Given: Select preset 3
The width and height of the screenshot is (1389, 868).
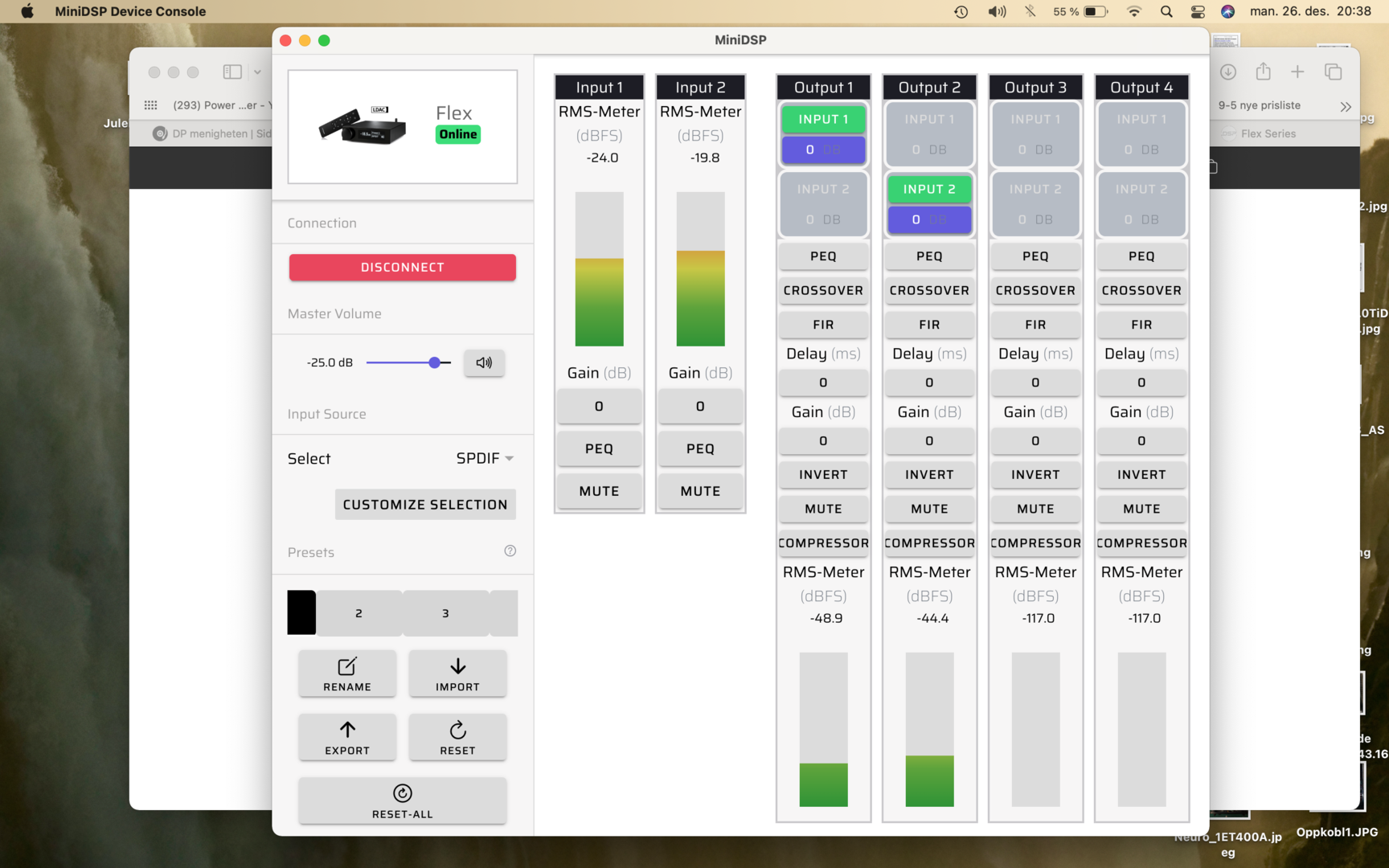Looking at the screenshot, I should (445, 613).
